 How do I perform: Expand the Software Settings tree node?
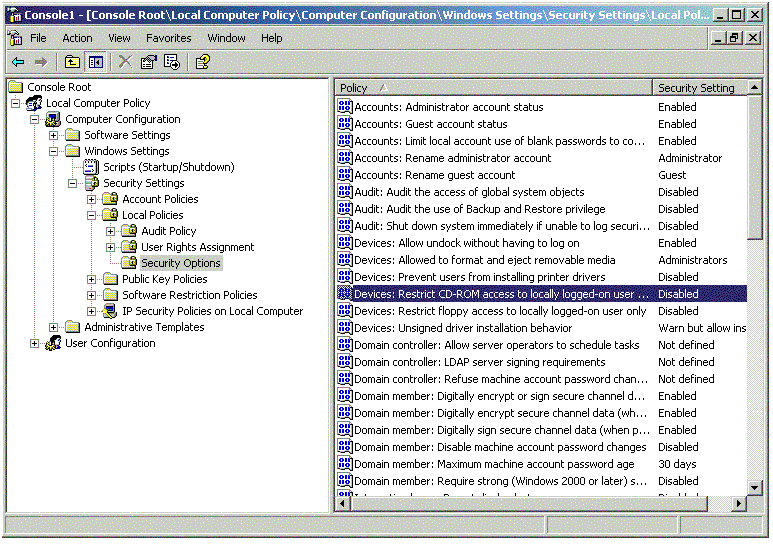[54, 135]
